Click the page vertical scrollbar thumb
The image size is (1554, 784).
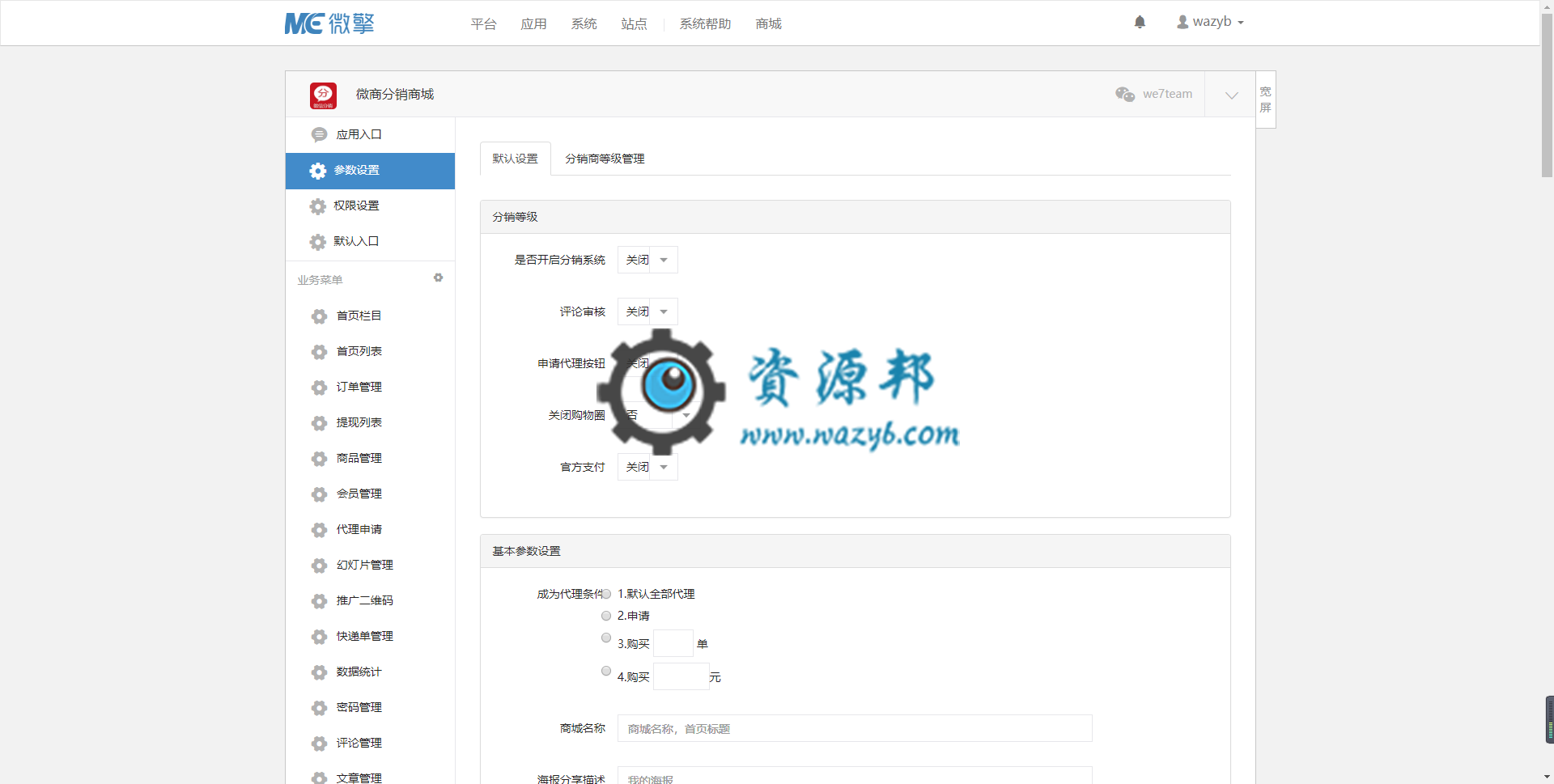tap(1547, 95)
